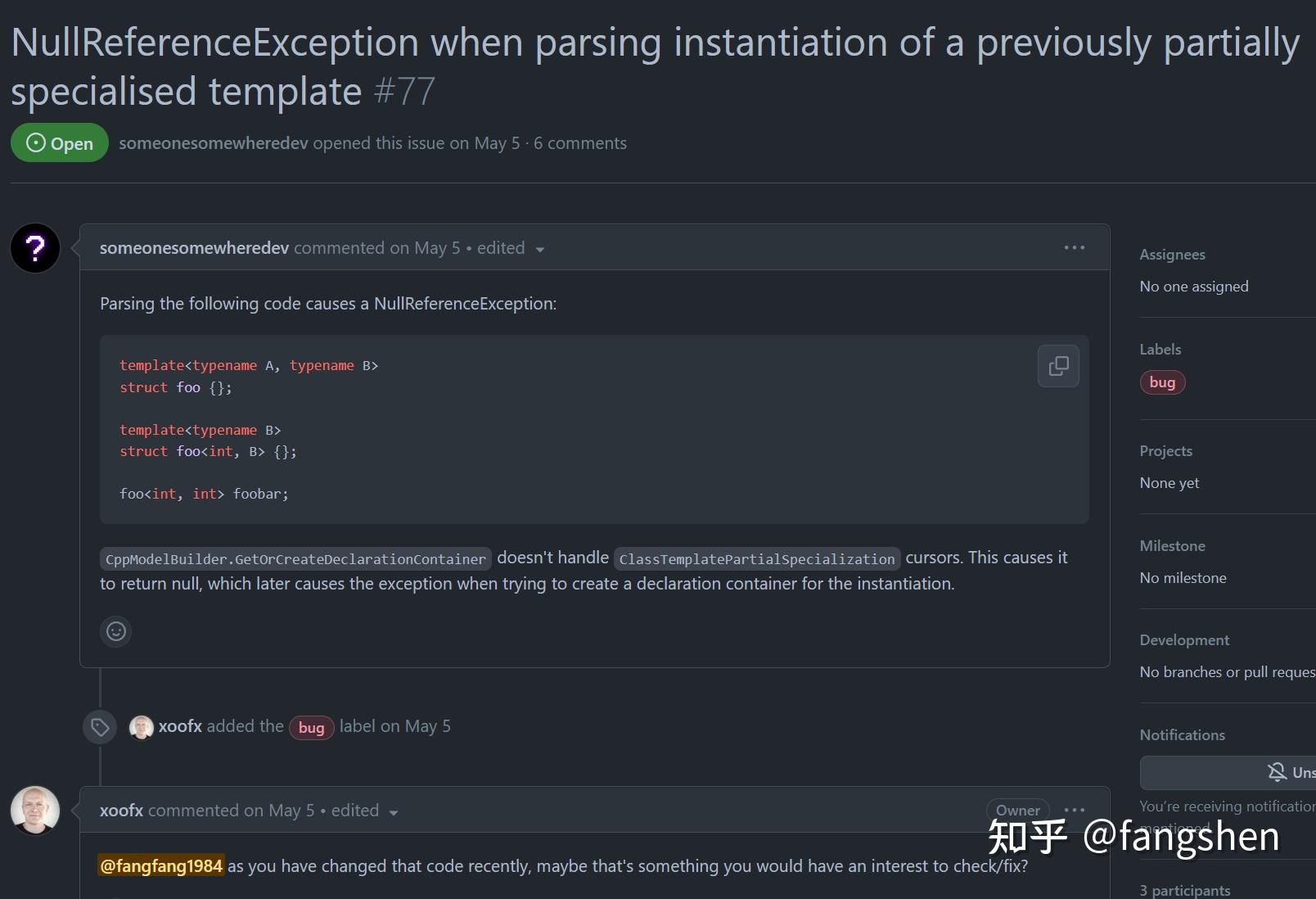Open the emoji reaction picker

coord(115,631)
